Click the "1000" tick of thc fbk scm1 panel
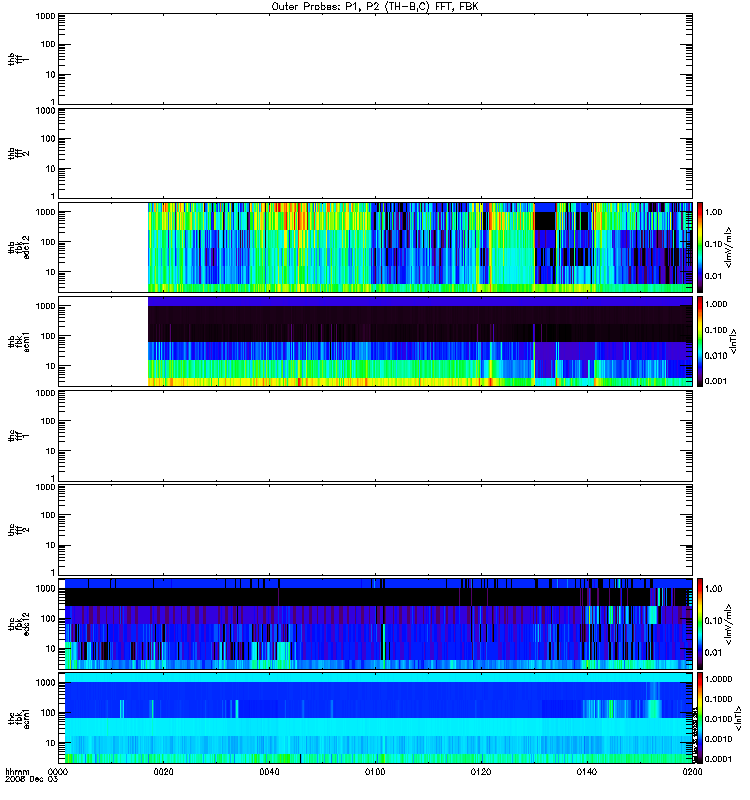Image resolution: width=750 pixels, height=800 pixels. point(45,683)
